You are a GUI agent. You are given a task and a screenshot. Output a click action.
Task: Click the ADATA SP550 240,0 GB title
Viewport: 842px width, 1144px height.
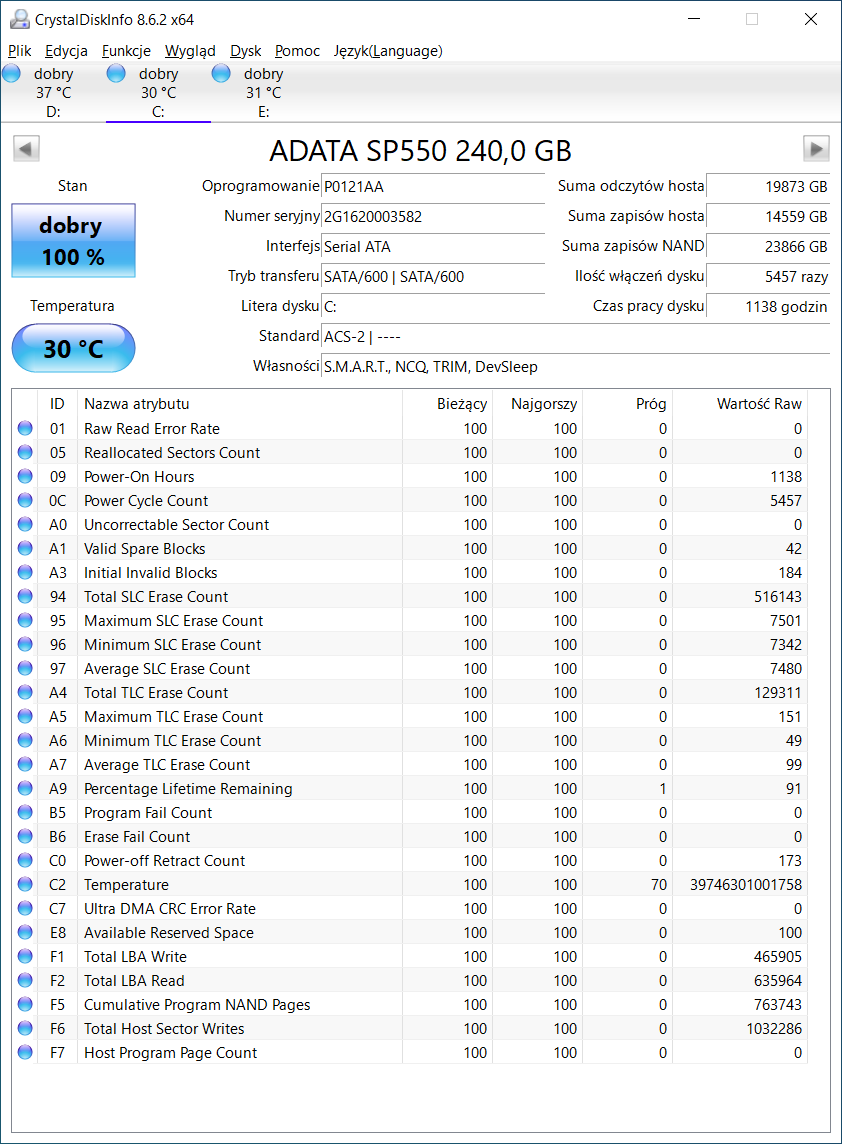(x=420, y=150)
